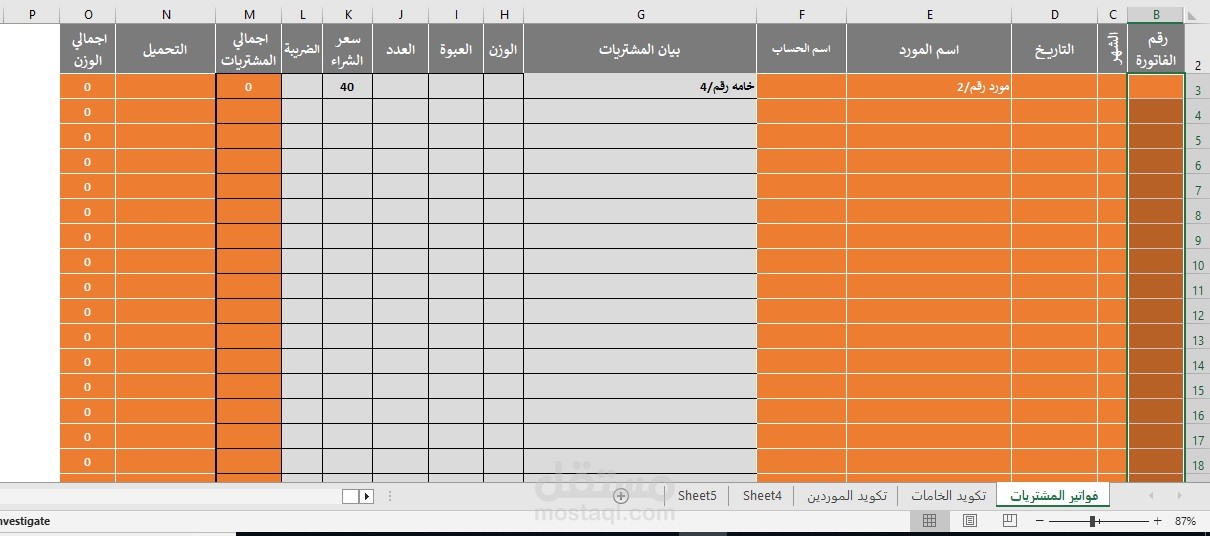Click horizontal scrollbar right arrow
The image size is (1210, 536).
point(366,496)
